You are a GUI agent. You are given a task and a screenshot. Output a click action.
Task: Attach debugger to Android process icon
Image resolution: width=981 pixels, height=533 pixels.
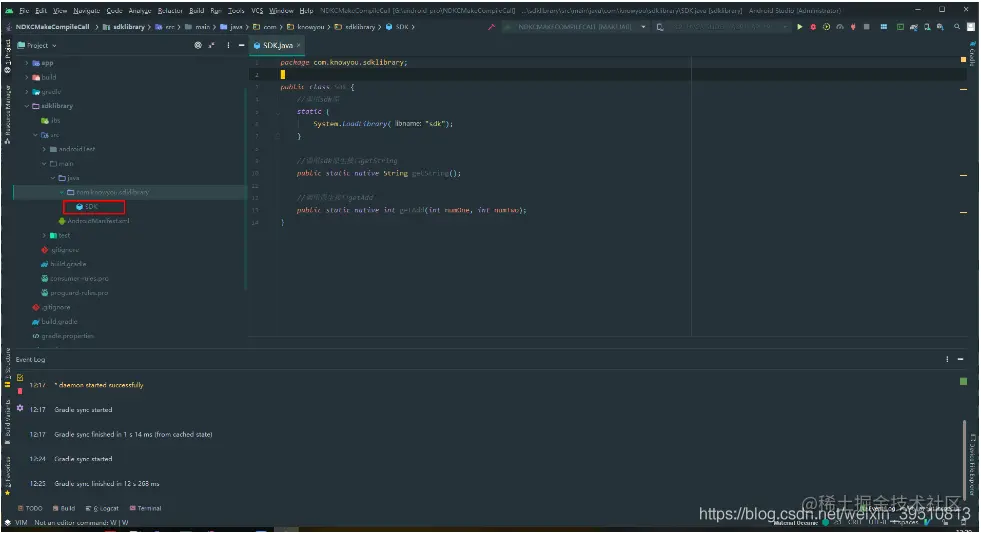click(x=853, y=27)
